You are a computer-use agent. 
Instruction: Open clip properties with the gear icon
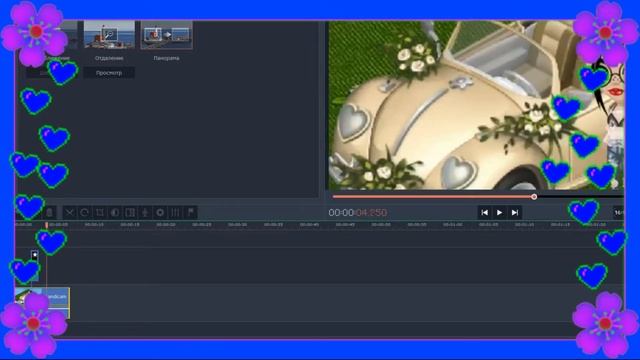tap(160, 213)
